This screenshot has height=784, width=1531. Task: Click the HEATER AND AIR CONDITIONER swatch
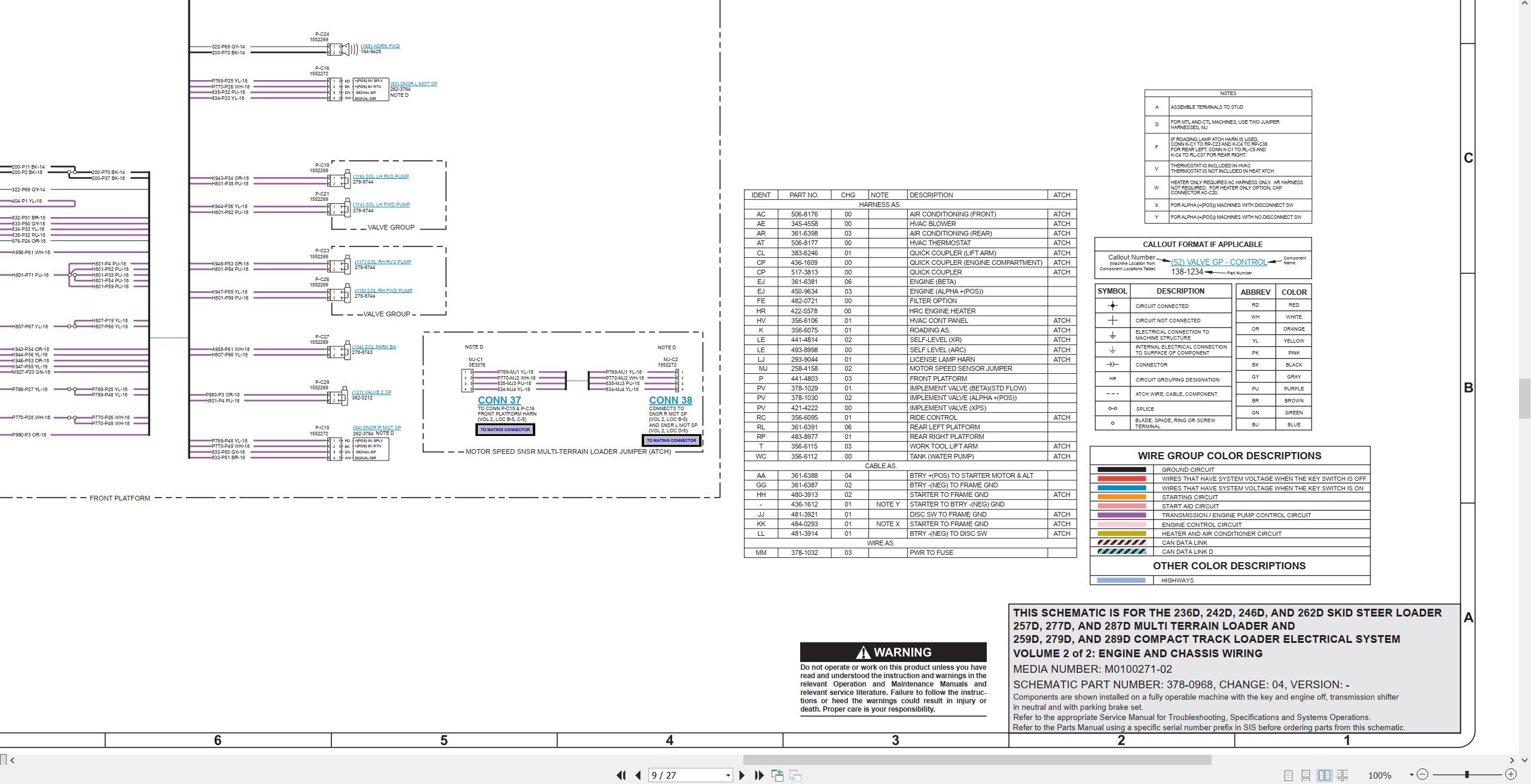point(1122,533)
